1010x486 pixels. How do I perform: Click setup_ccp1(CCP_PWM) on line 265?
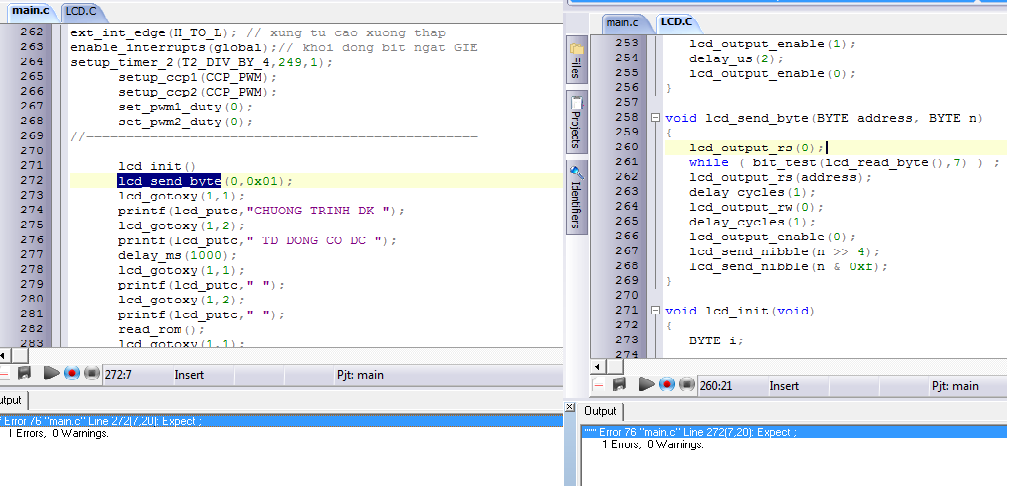tap(197, 77)
